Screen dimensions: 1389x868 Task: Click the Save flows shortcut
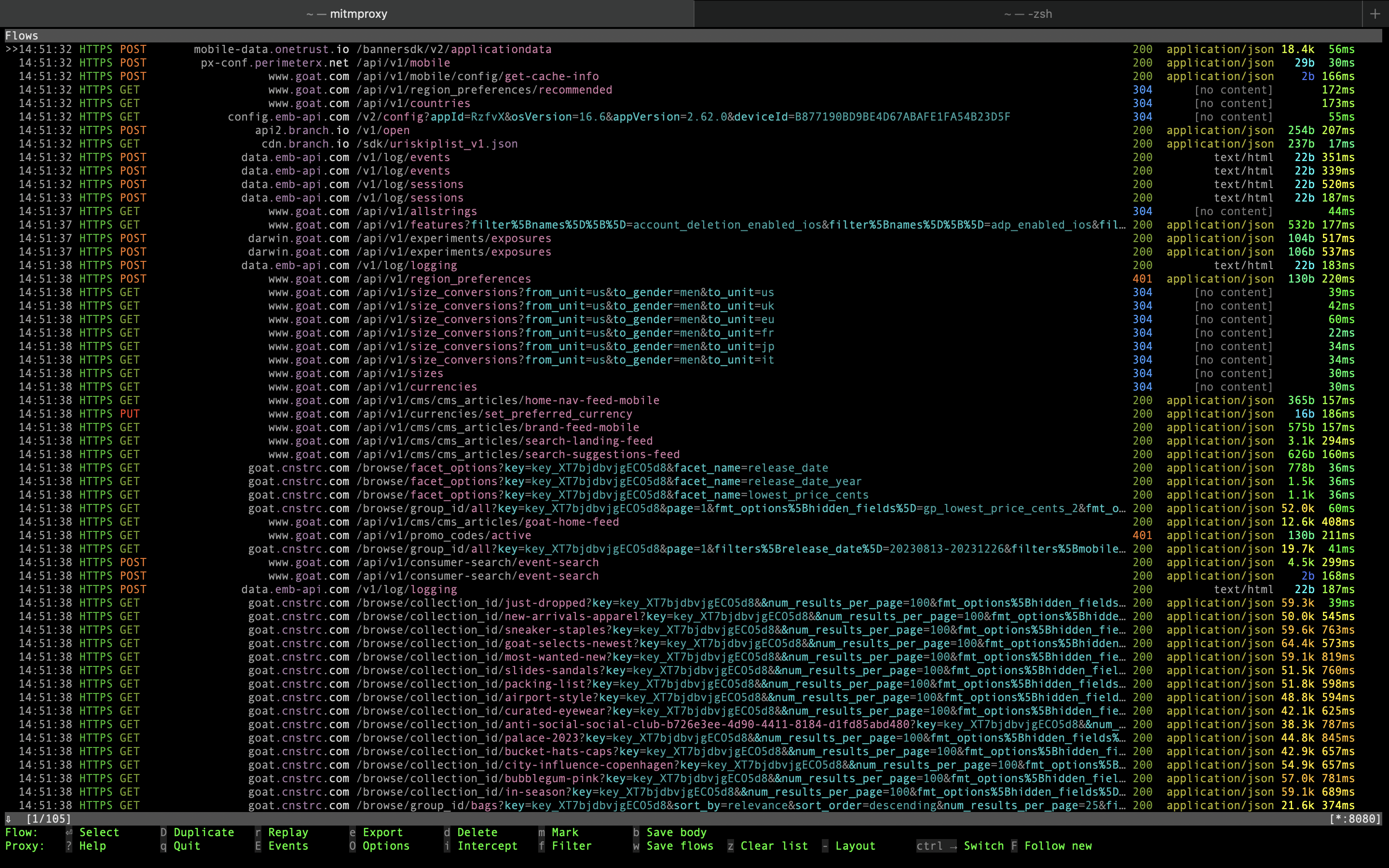(673, 846)
